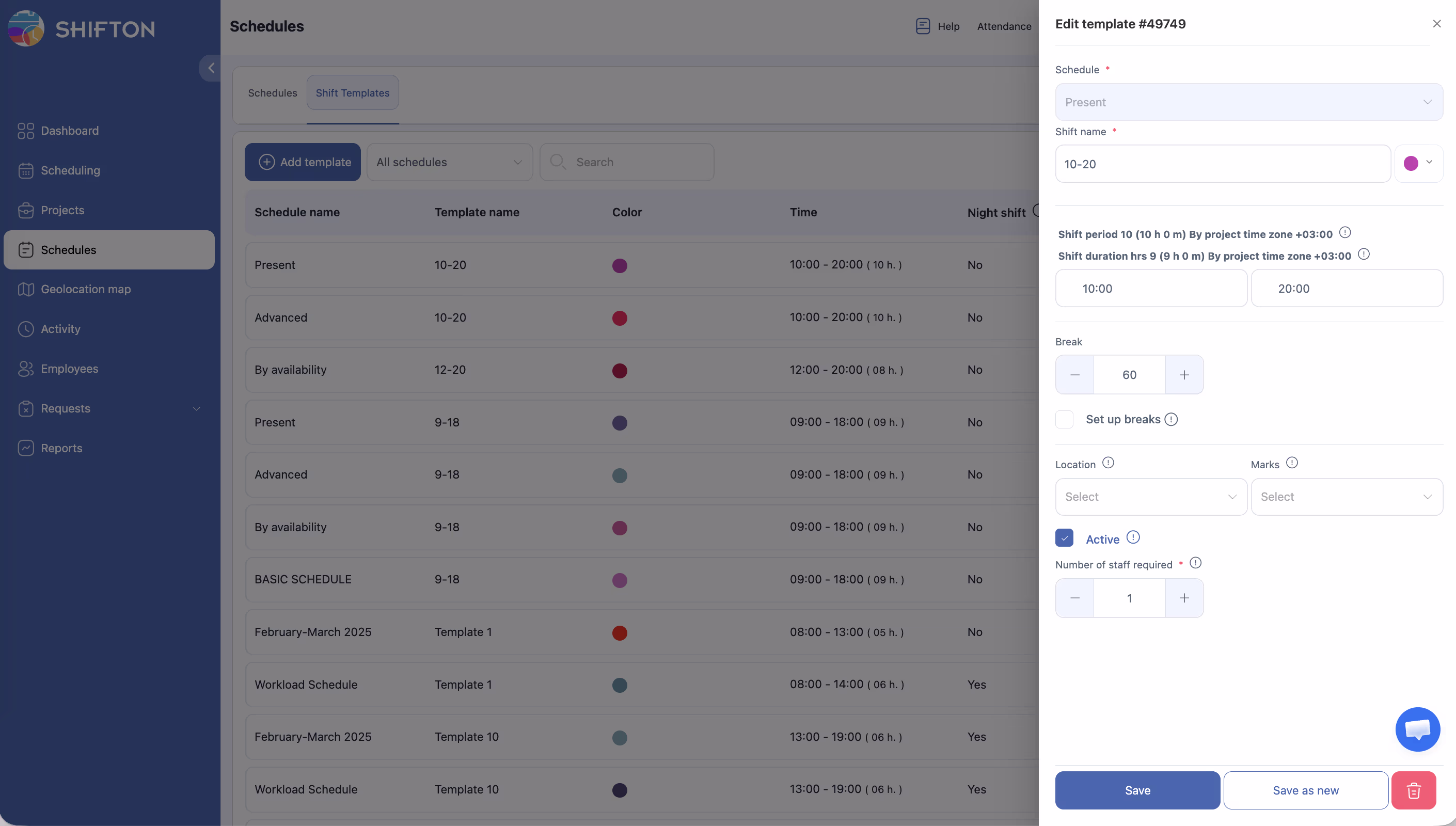Open Employees in the sidebar menu
This screenshot has width=1456, height=826.
pyautogui.click(x=69, y=369)
